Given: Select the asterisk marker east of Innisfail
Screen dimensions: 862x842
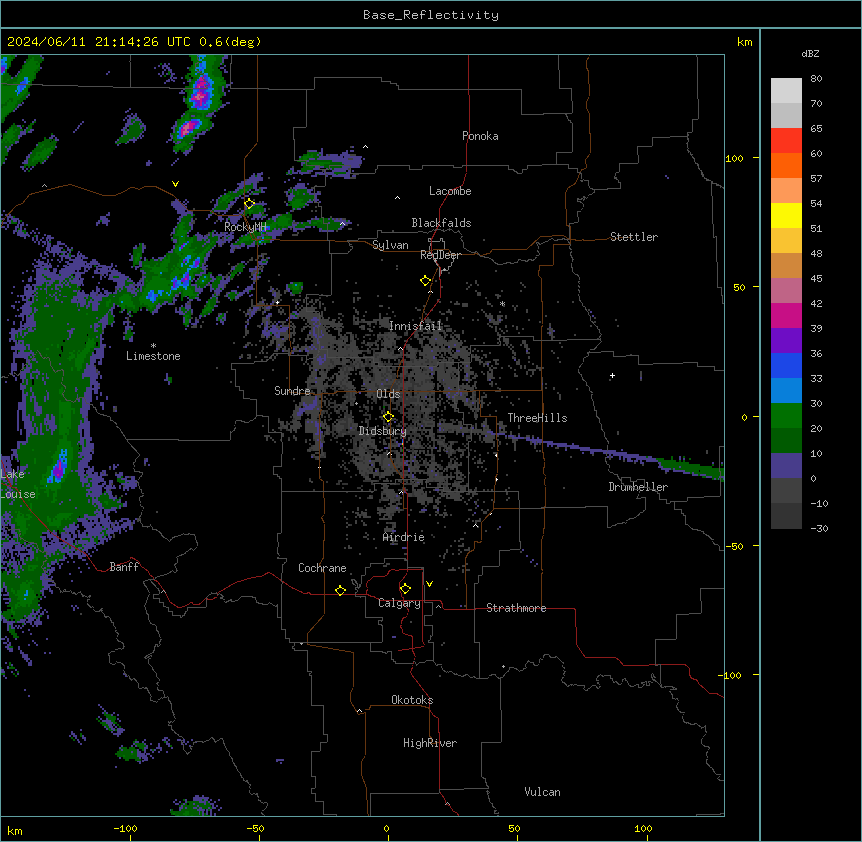Looking at the screenshot, I should pos(502,304).
